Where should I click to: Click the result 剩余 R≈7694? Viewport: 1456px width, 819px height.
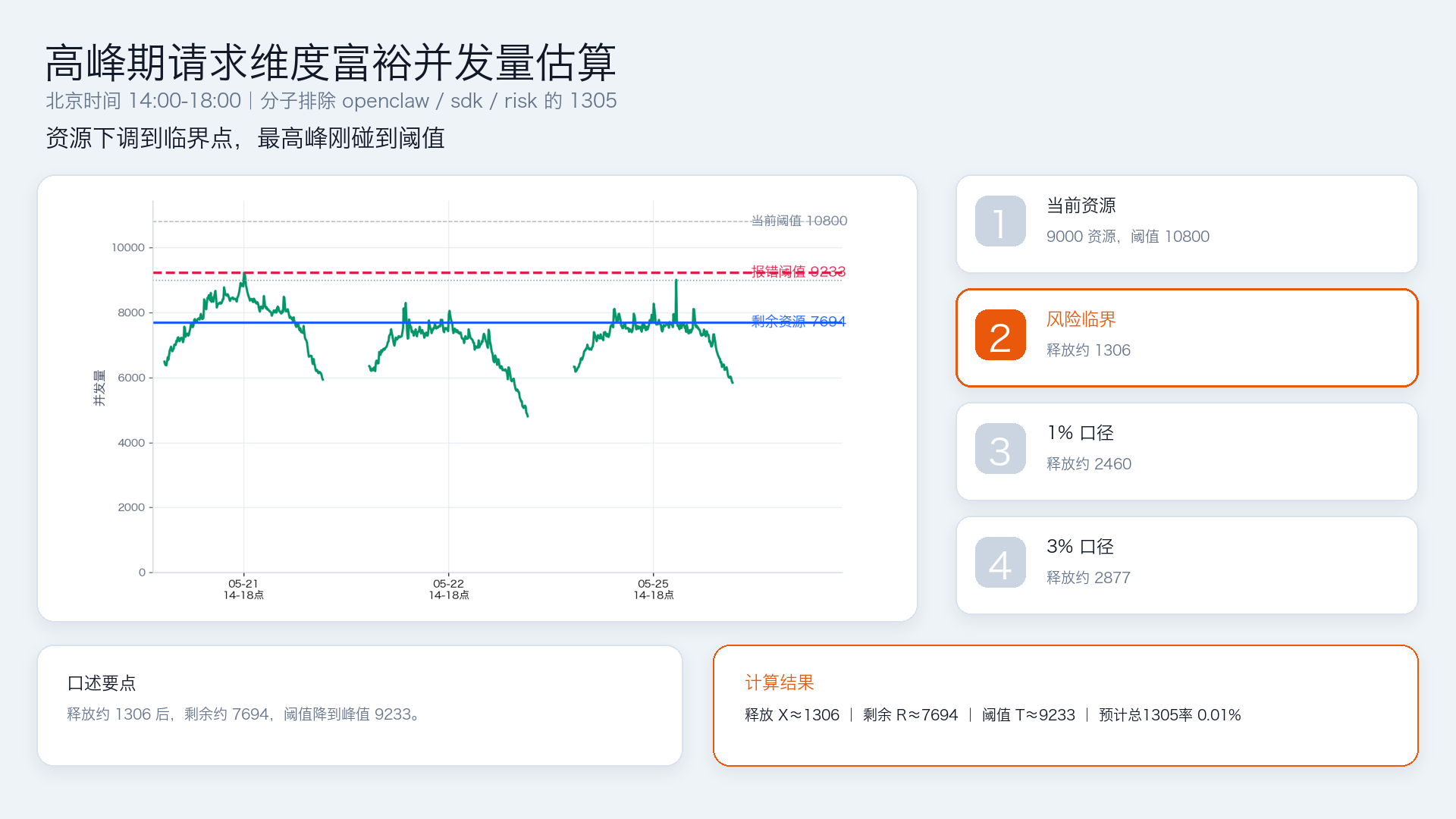(x=911, y=715)
